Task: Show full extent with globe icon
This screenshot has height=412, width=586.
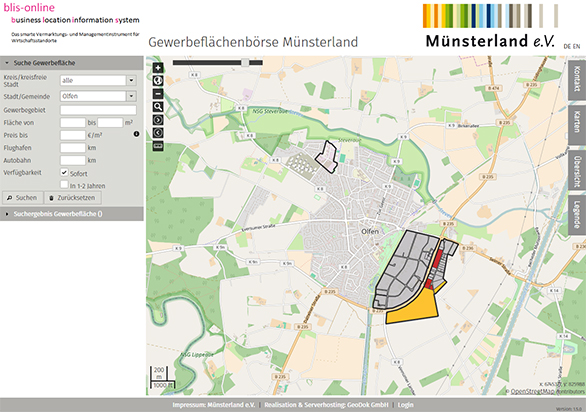Action: (x=158, y=81)
